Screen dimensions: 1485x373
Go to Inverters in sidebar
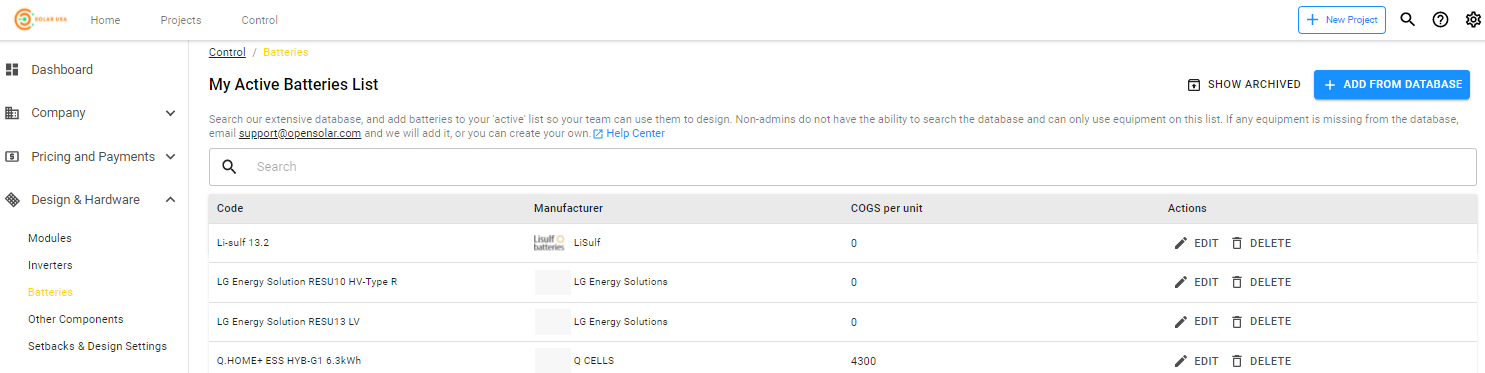[50, 265]
